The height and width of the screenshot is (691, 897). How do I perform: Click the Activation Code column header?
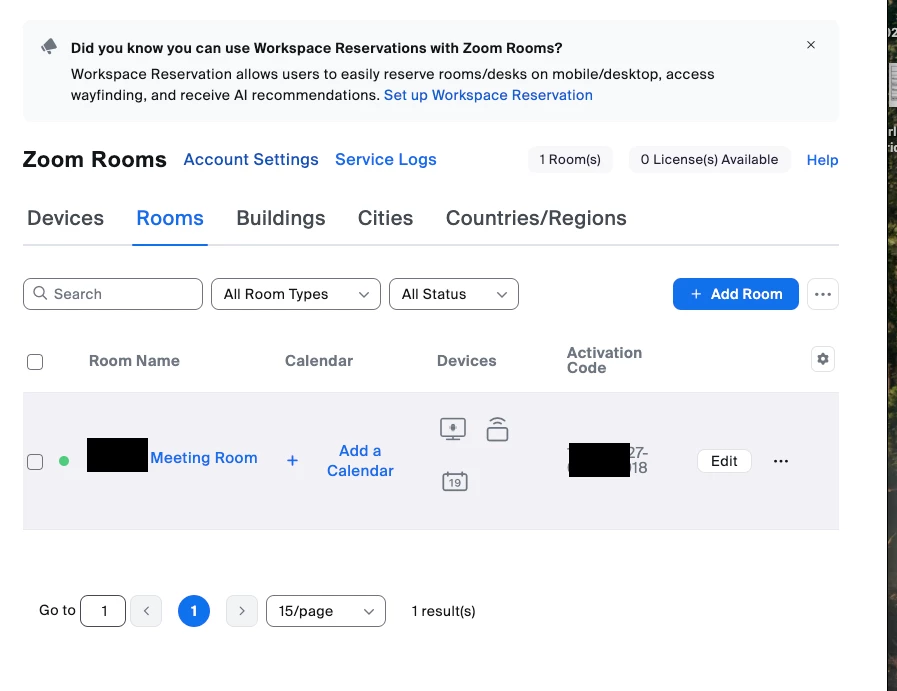pyautogui.click(x=605, y=360)
